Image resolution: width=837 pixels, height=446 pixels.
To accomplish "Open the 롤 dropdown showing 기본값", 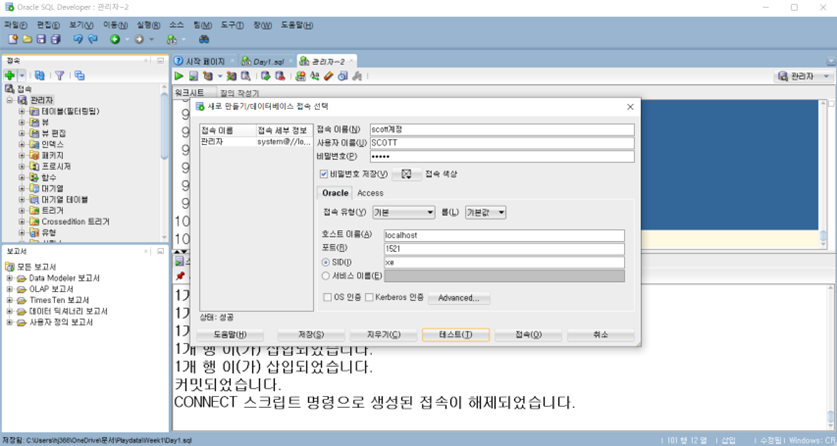I will click(x=485, y=212).
